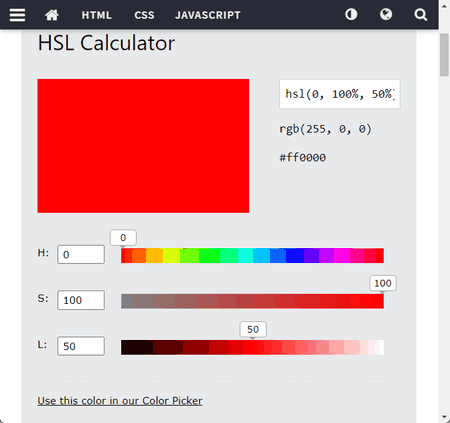Pick blue on the hue slider bar

coord(295,256)
